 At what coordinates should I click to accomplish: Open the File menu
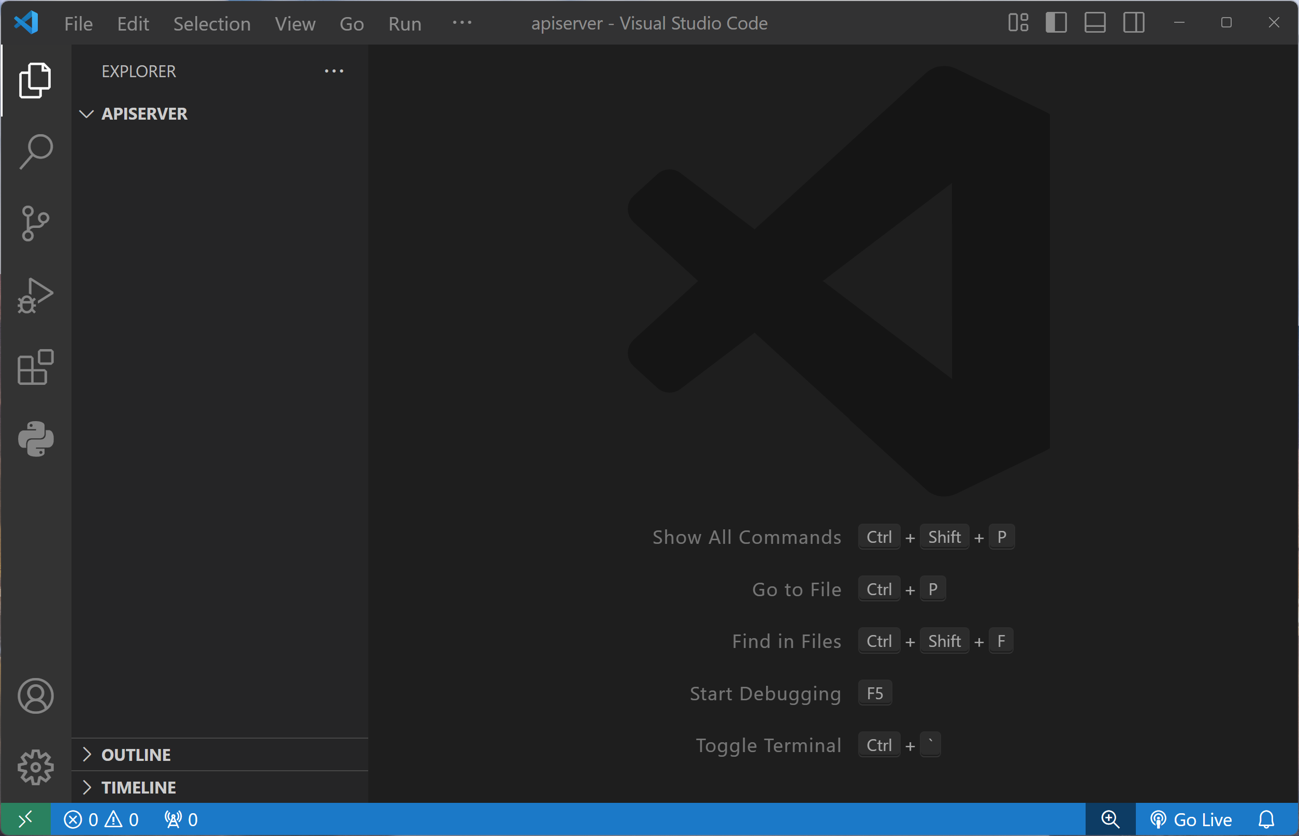[x=78, y=23]
